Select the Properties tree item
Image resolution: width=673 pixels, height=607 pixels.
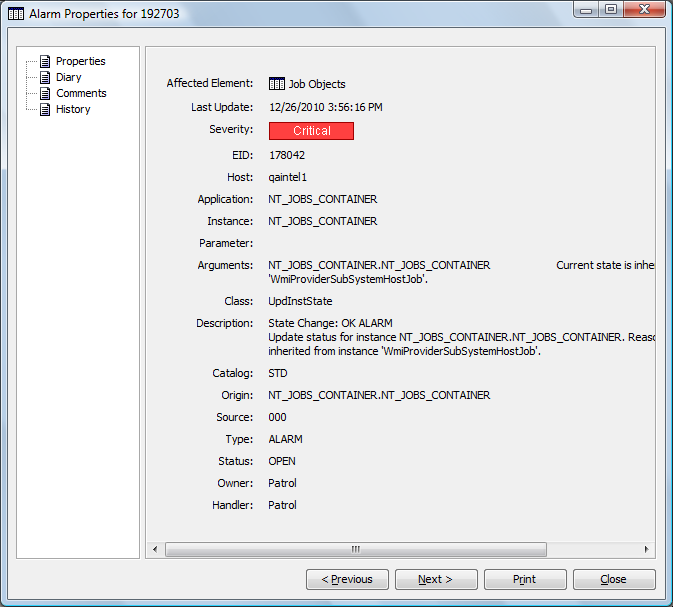[x=81, y=61]
